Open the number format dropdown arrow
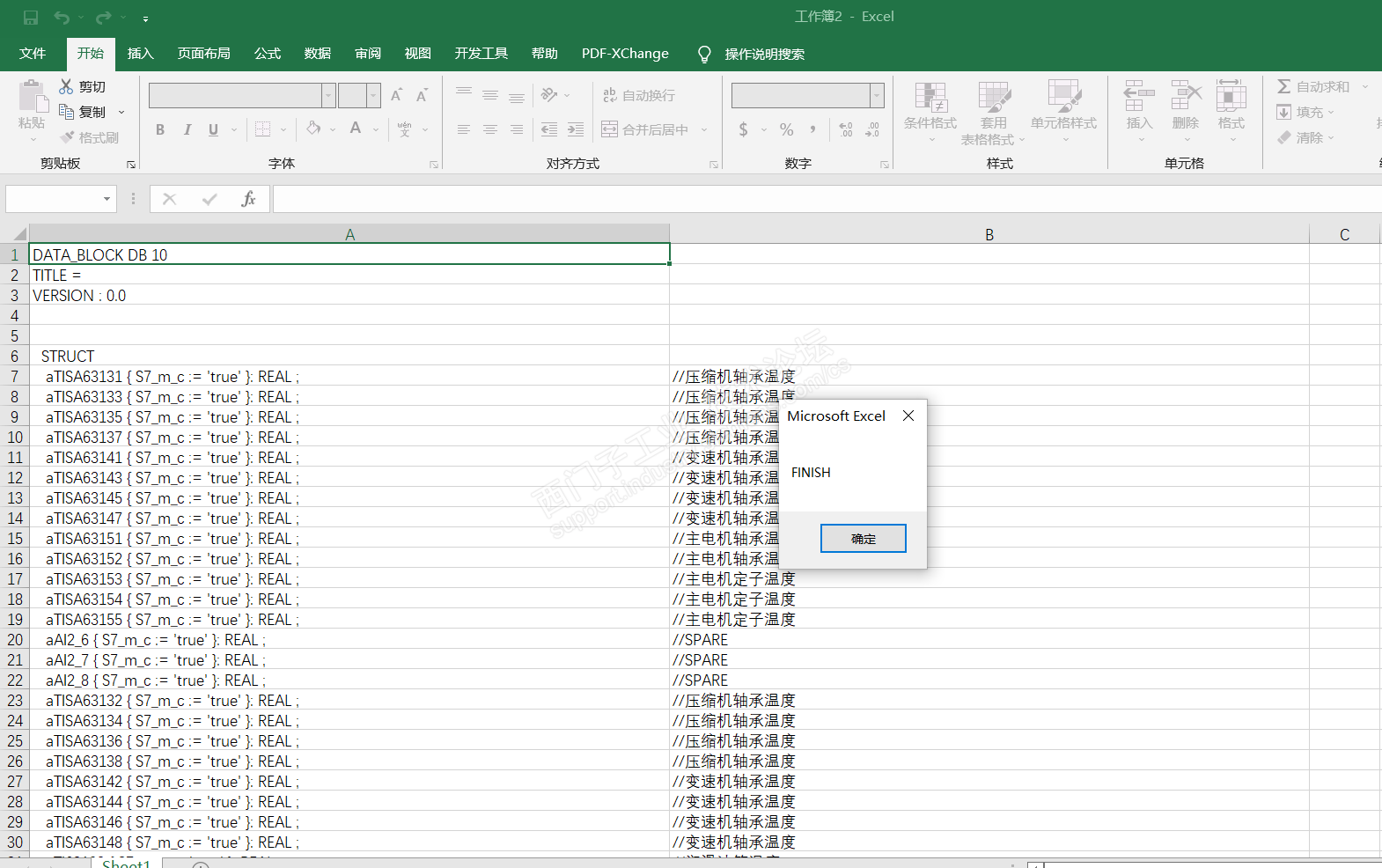1382x868 pixels. 877,95
